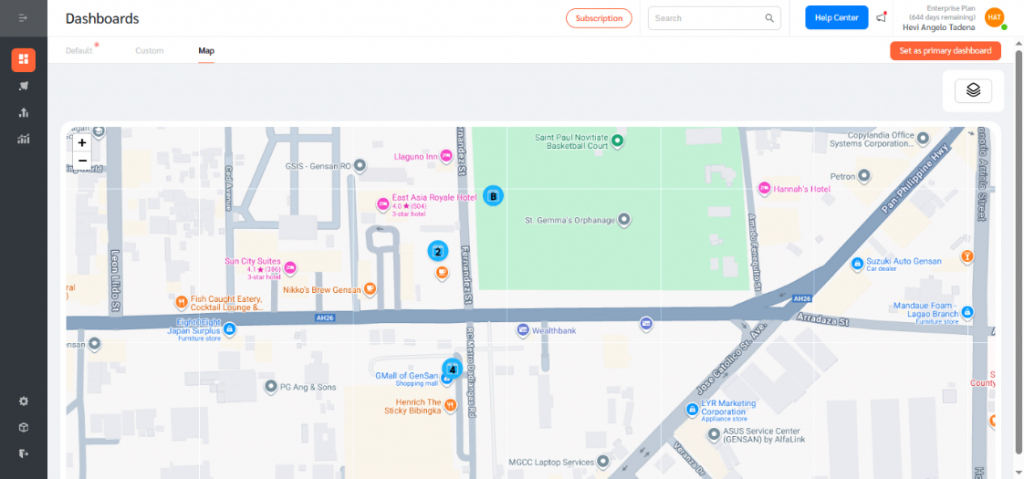The image size is (1024, 479).
Task: Click the GSIS - Gensan RO pin
Action: (x=359, y=166)
